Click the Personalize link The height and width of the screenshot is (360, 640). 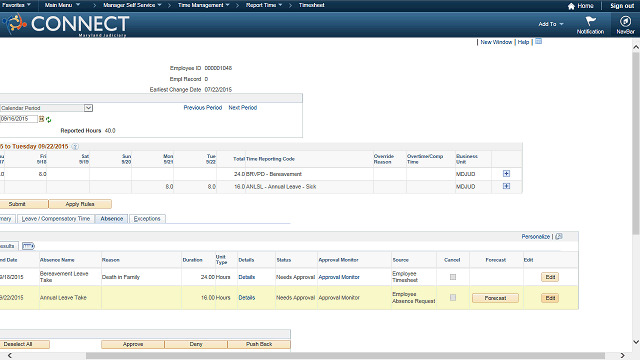(x=536, y=237)
